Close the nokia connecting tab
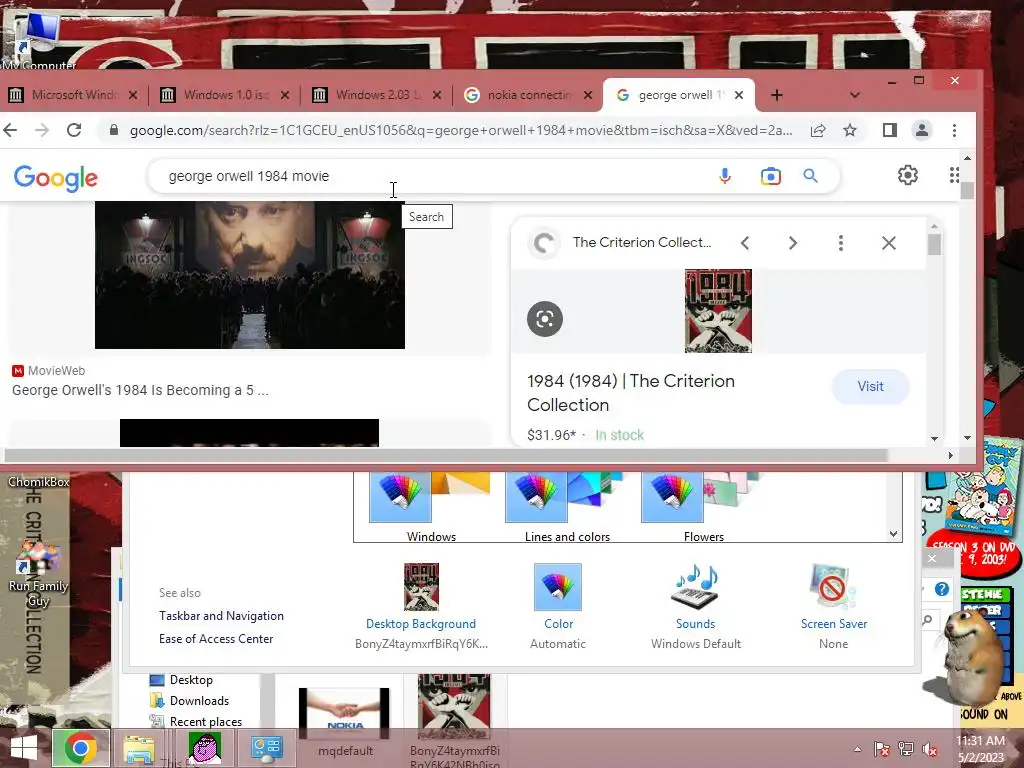This screenshot has width=1024, height=768. [588, 95]
